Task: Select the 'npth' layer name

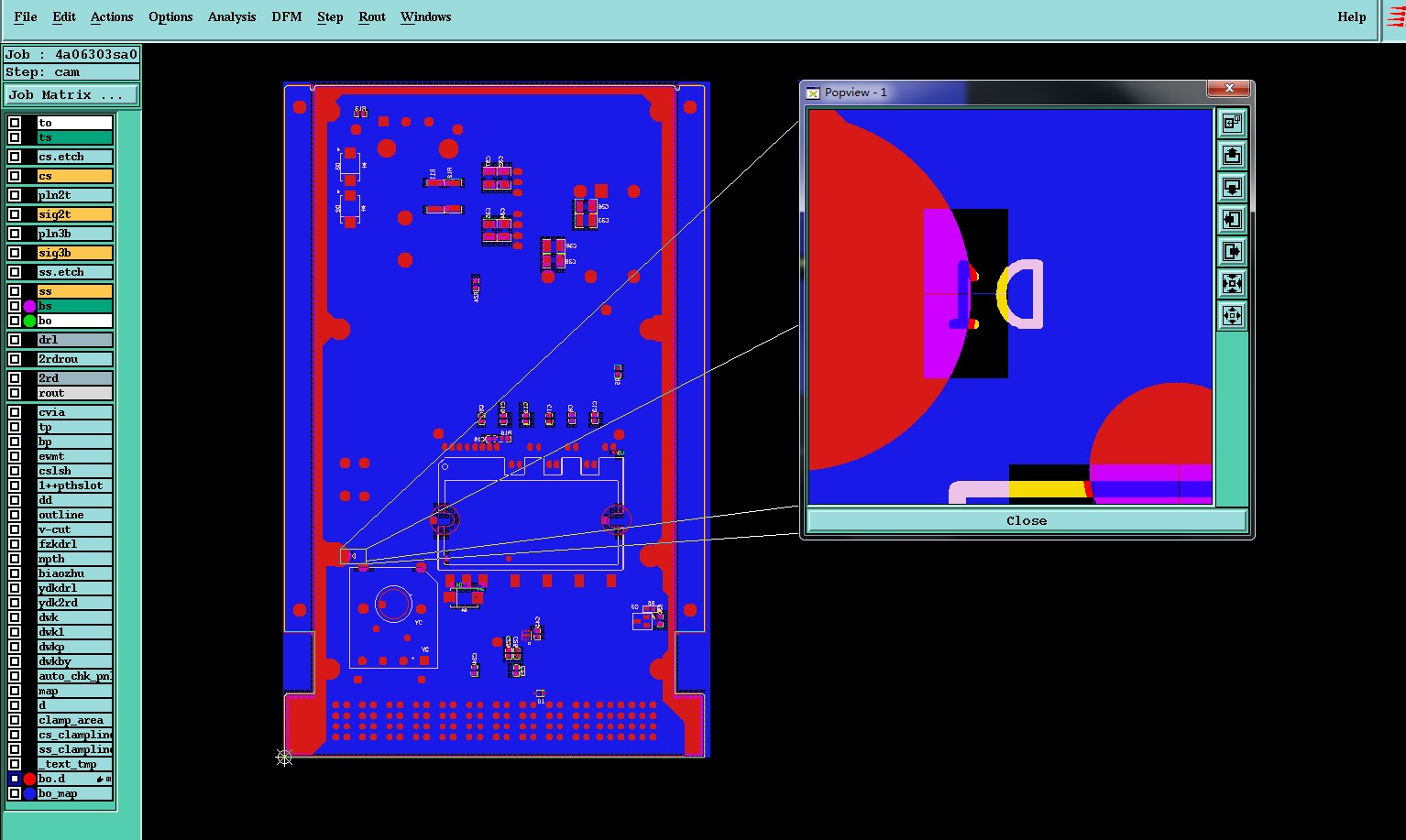Action: pyautogui.click(x=74, y=559)
